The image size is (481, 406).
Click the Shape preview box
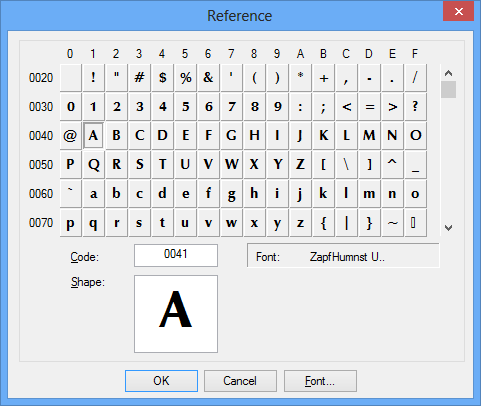coord(176,314)
